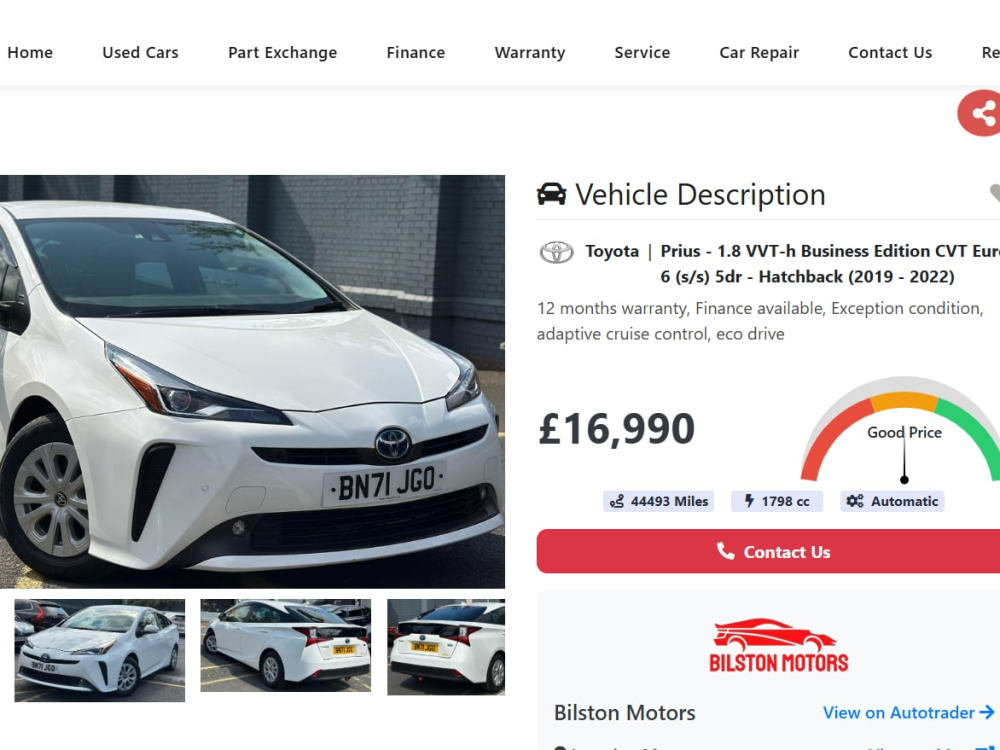
Task: Visit the Contact Us nav link
Action: 890,52
